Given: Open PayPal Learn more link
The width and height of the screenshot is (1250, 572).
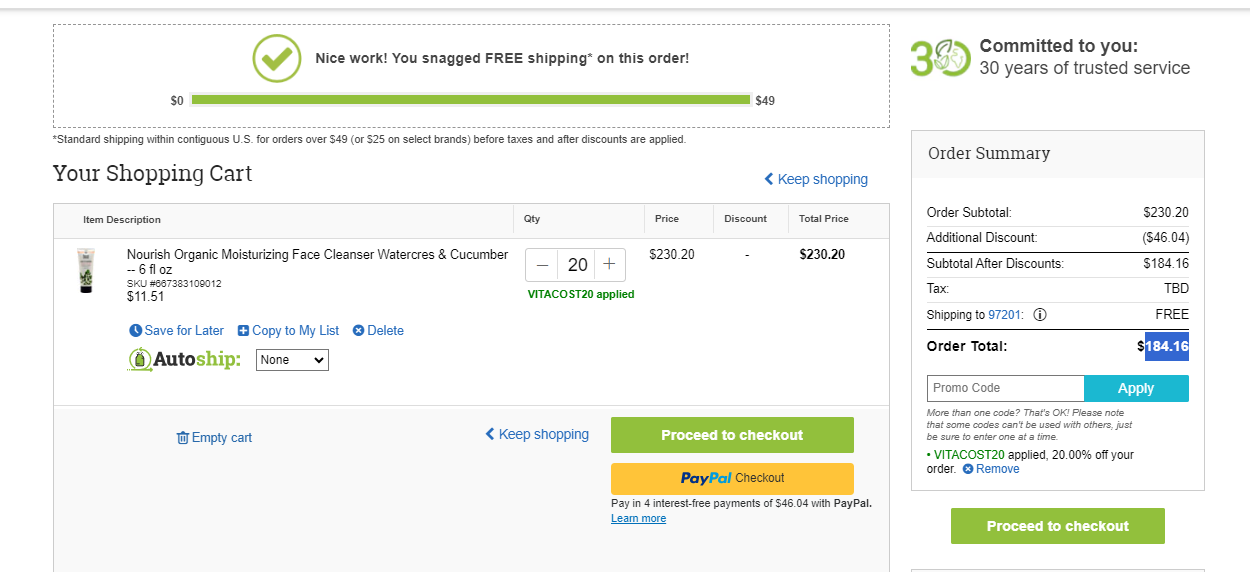Looking at the screenshot, I should coord(638,518).
